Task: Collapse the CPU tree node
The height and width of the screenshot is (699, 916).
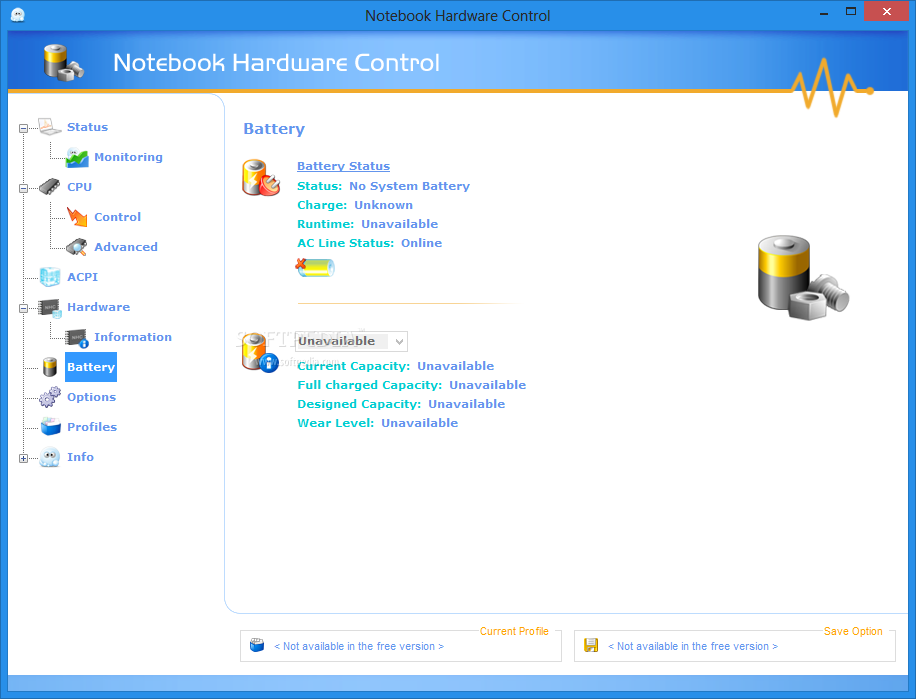Action: (x=23, y=188)
